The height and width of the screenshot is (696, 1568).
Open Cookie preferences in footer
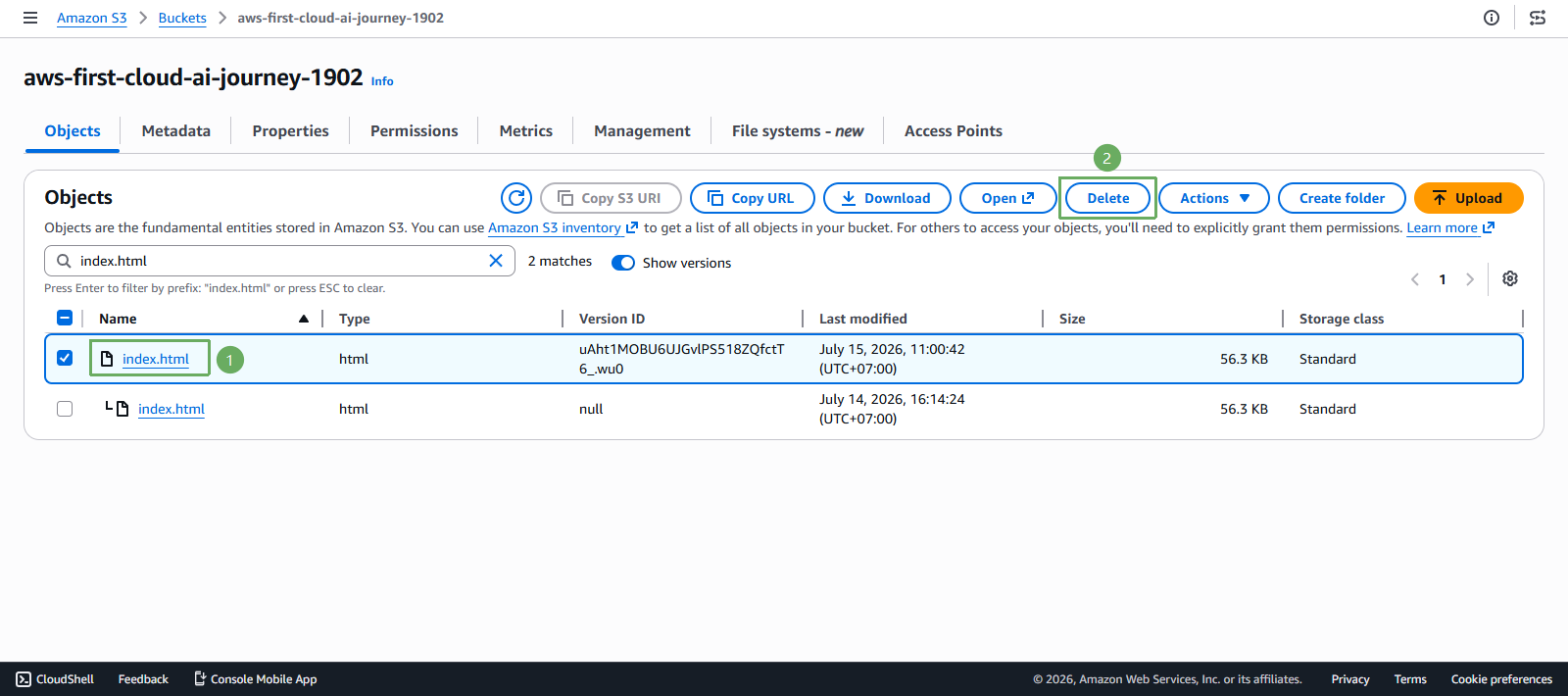point(1501,679)
